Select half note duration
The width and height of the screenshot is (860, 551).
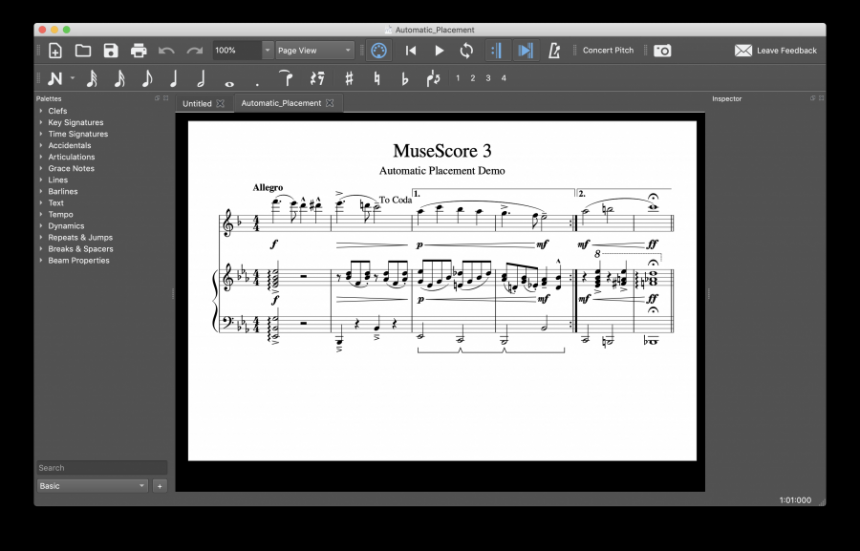[x=201, y=78]
